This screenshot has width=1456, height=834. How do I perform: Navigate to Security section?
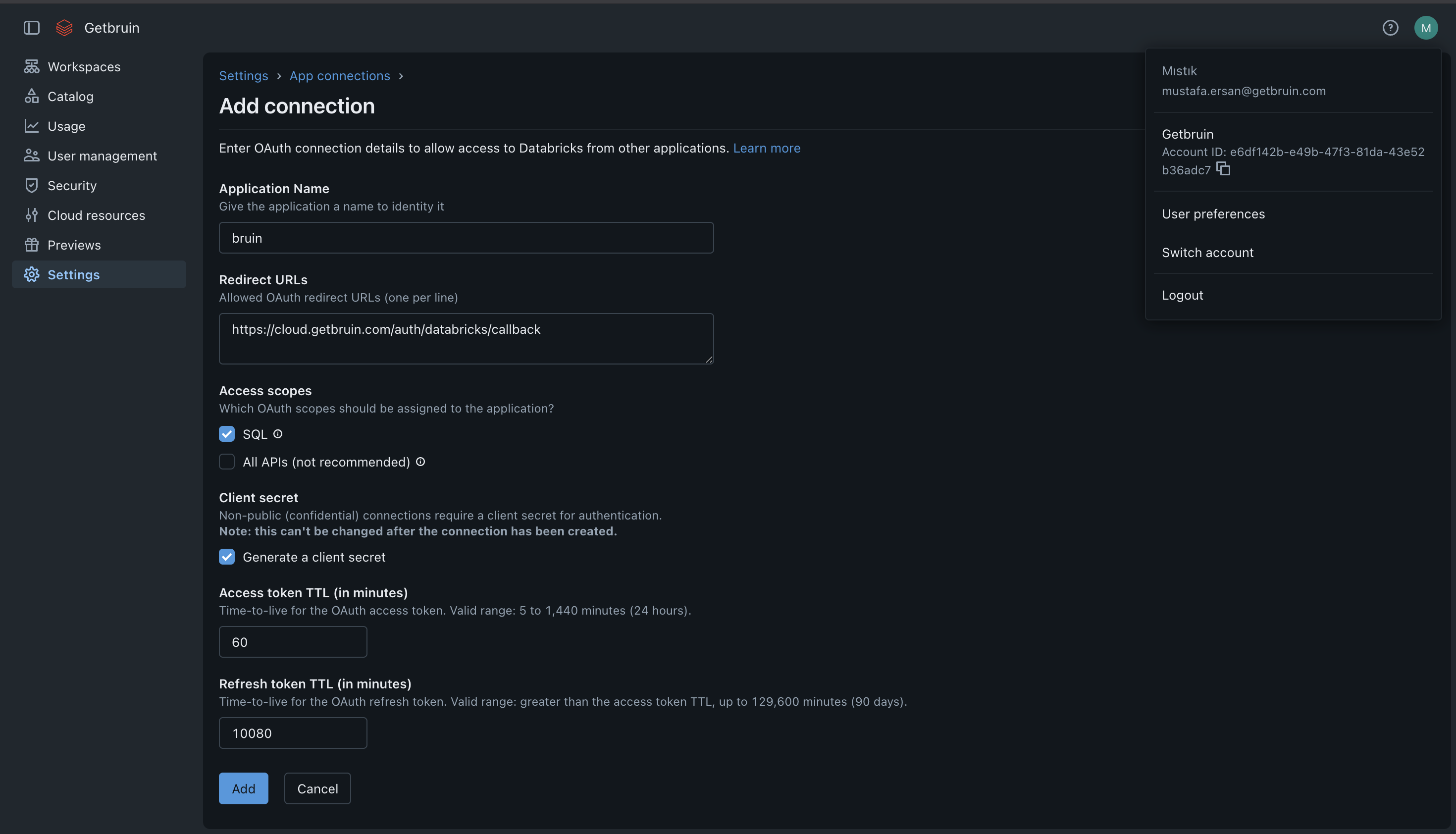coord(99,186)
